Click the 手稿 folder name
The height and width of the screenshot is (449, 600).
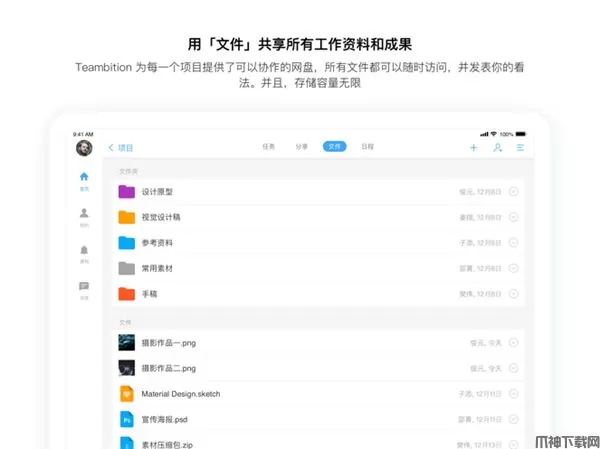click(150, 294)
